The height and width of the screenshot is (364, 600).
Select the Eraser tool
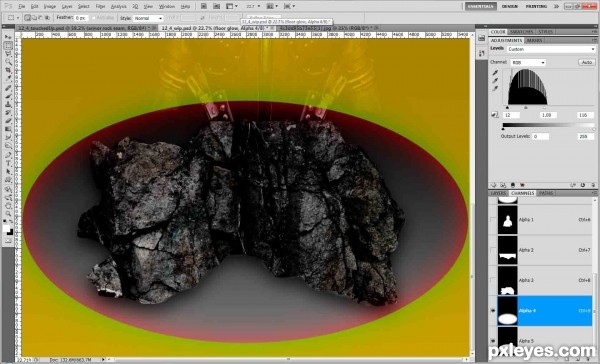click(x=8, y=121)
